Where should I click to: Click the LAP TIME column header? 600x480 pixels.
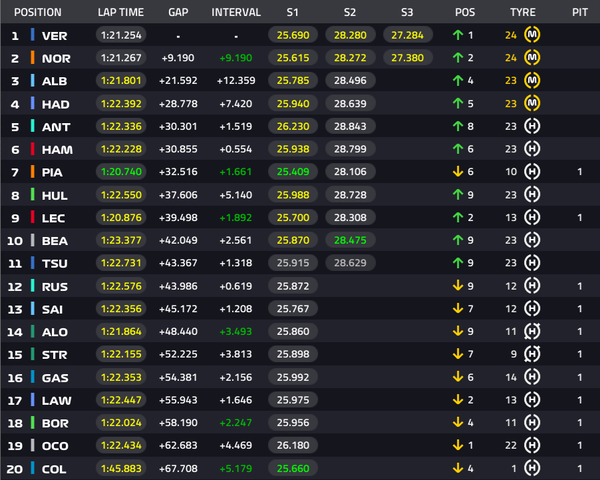coord(121,12)
